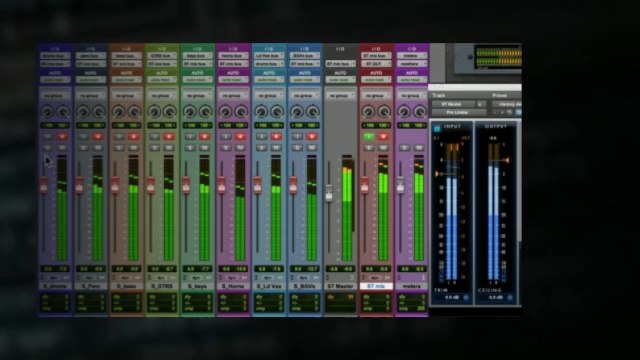
Task: Click TRIM value field in limiter
Action: [451, 298]
